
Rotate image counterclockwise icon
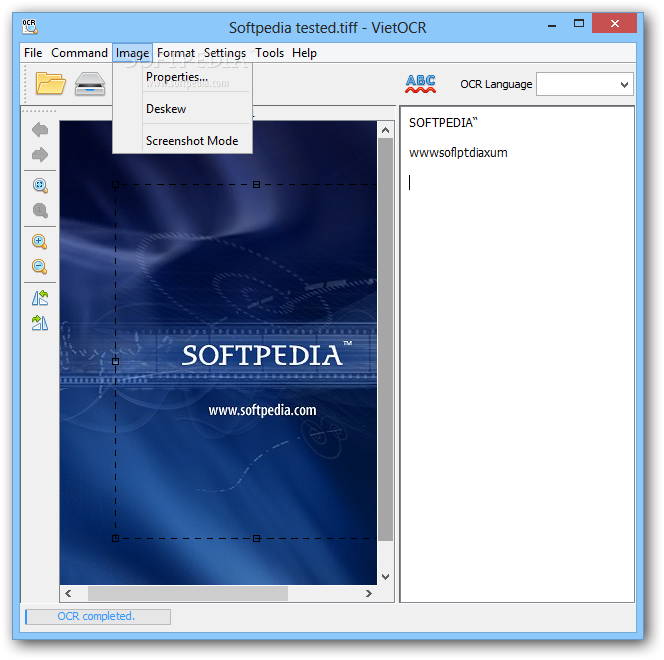[40, 298]
